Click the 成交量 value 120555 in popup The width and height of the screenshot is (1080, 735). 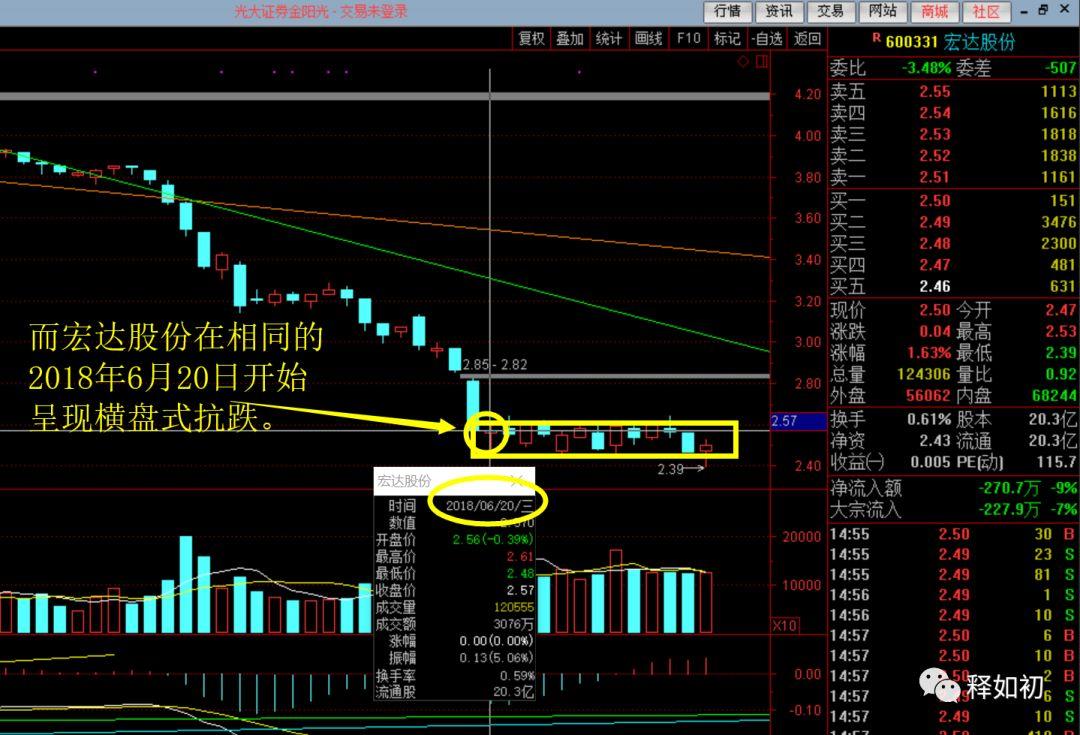513,608
